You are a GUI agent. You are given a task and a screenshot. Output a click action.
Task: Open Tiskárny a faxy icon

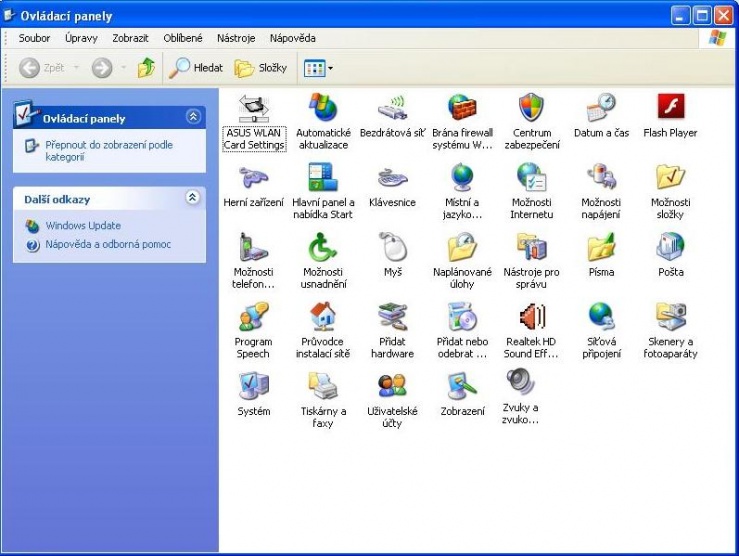tap(323, 386)
